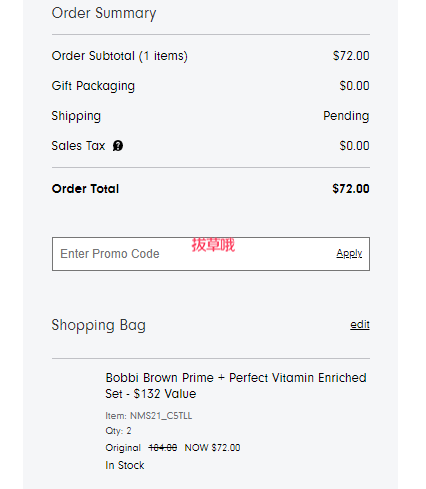
Task: Edit the Shopping Bag
Action: [x=360, y=325]
